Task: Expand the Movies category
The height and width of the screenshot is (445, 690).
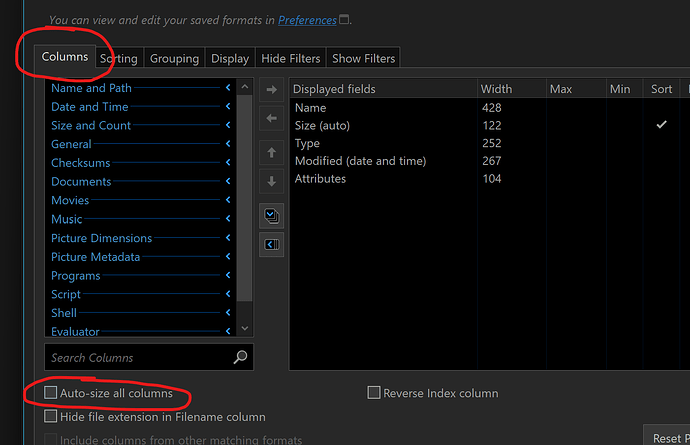Action: [140, 200]
